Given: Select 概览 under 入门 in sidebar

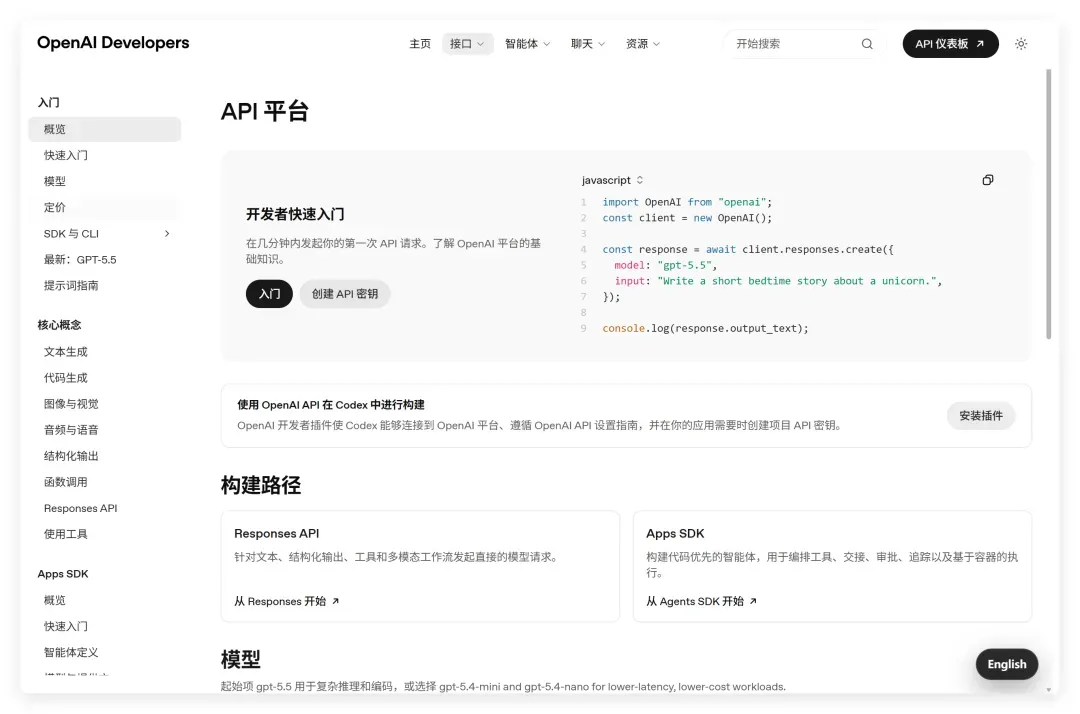Looking at the screenshot, I should pos(105,129).
